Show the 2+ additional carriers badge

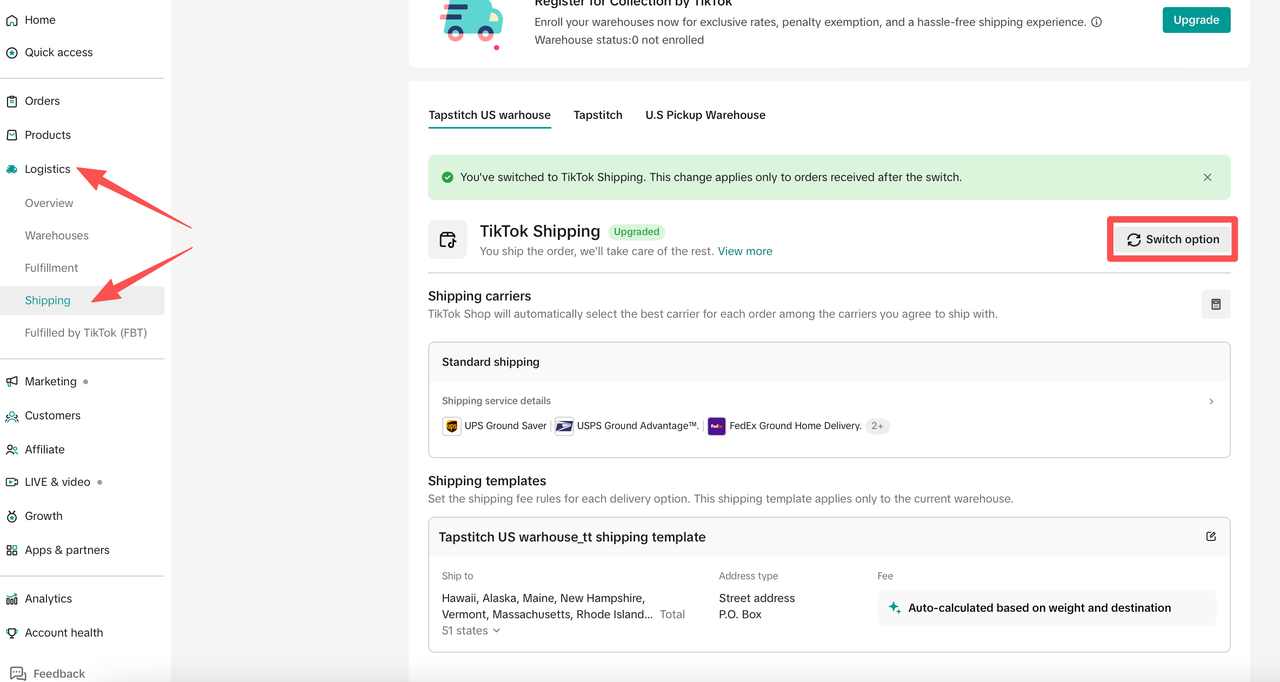(x=877, y=426)
